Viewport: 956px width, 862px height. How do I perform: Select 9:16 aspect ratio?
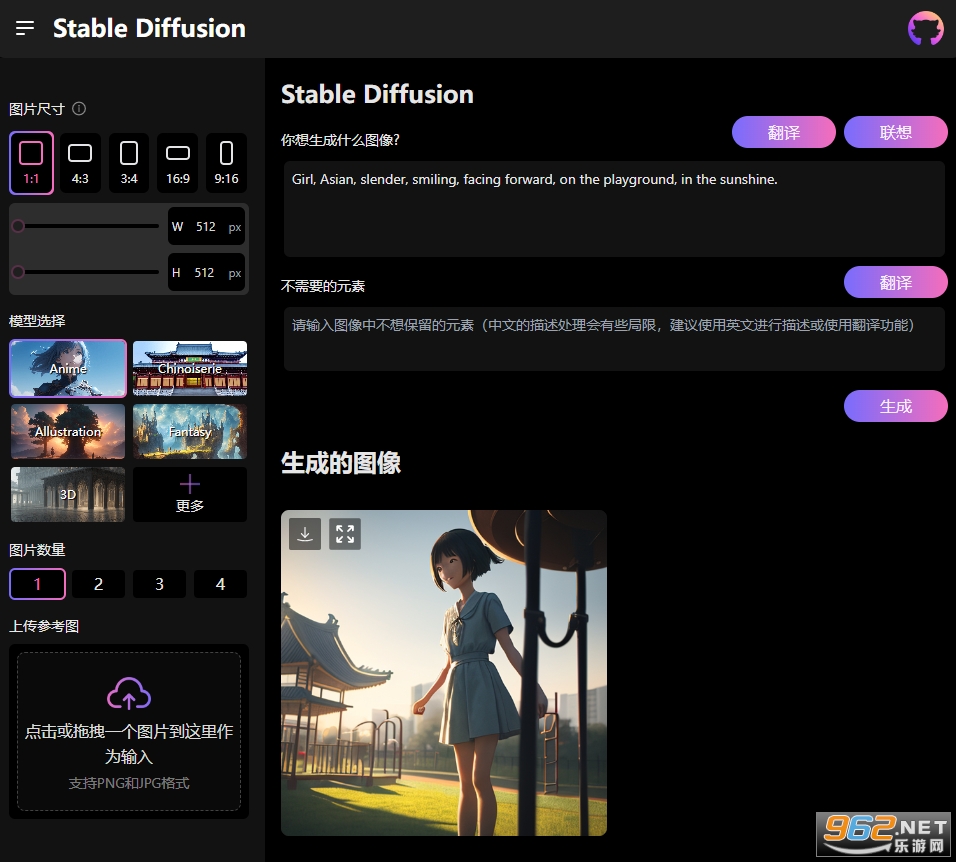(226, 163)
